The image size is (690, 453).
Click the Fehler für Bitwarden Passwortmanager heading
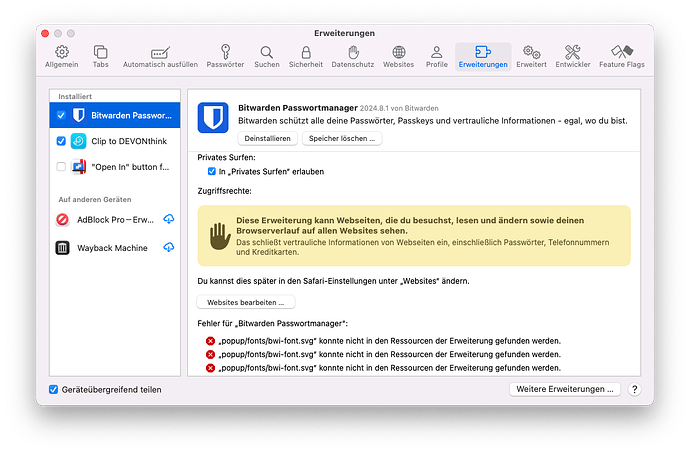click(272, 324)
